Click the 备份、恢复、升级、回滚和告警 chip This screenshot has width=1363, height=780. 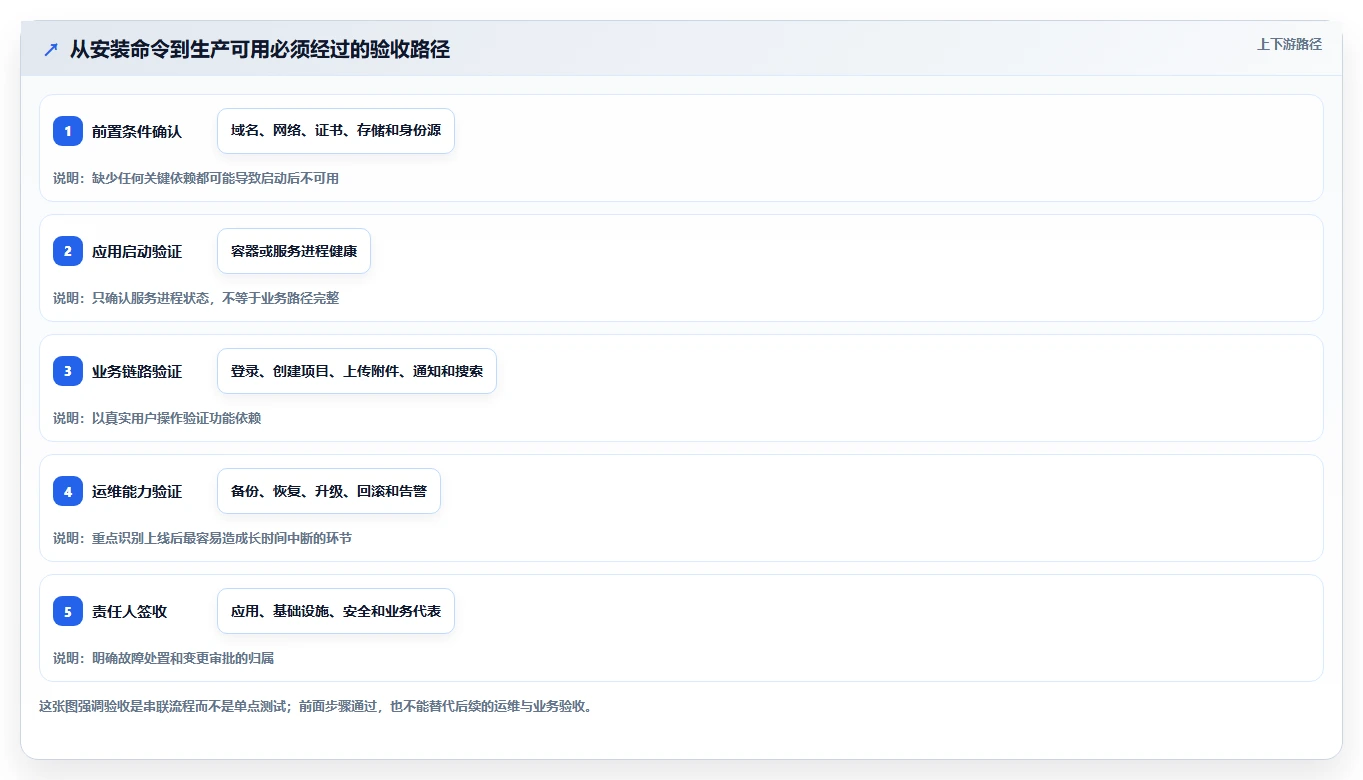tap(329, 491)
